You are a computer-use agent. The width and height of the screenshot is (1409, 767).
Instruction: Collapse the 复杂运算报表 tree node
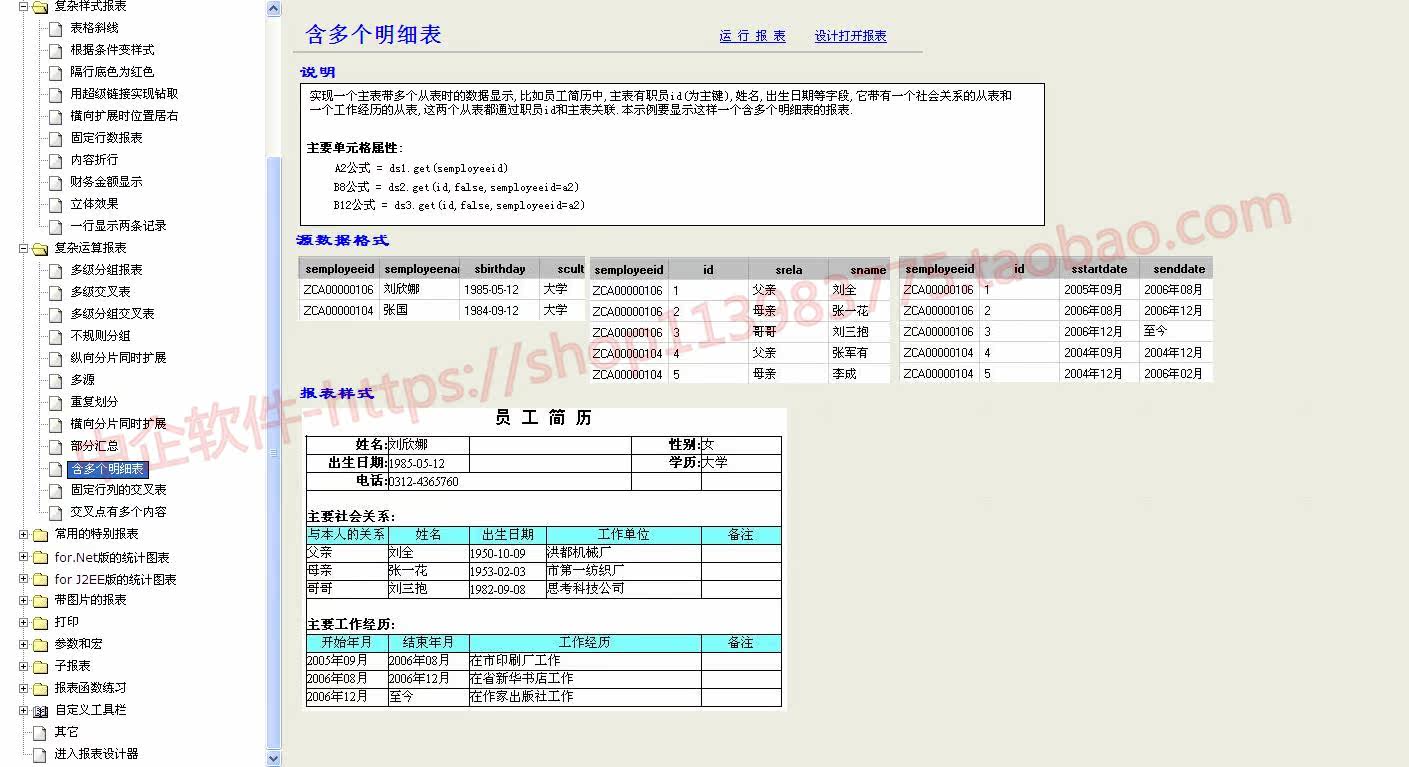click(23, 248)
